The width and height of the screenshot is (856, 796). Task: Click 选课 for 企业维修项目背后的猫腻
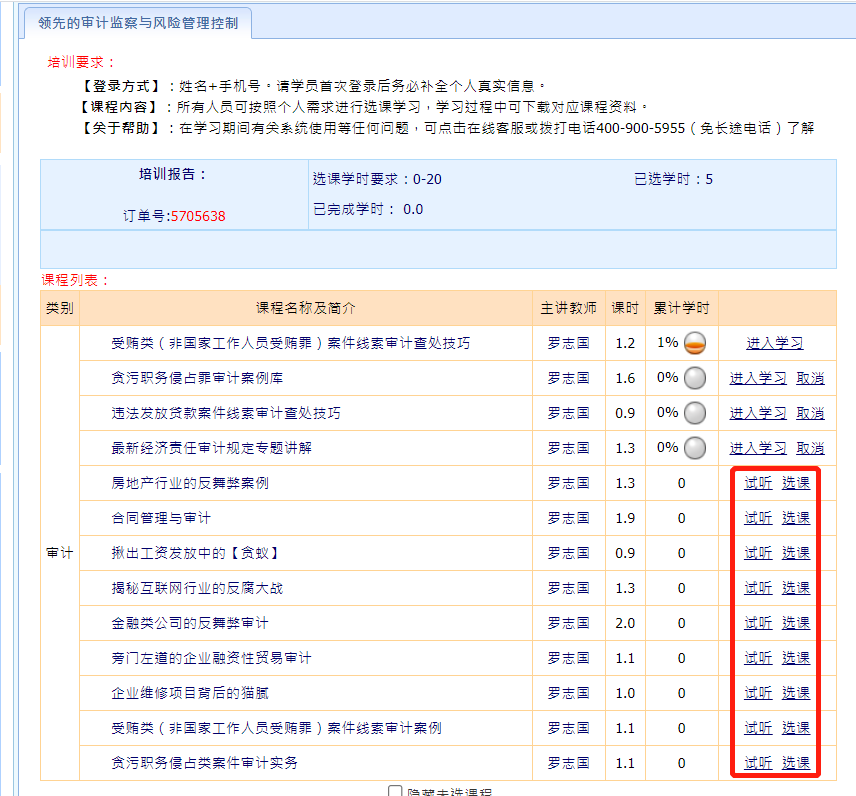[x=796, y=693]
